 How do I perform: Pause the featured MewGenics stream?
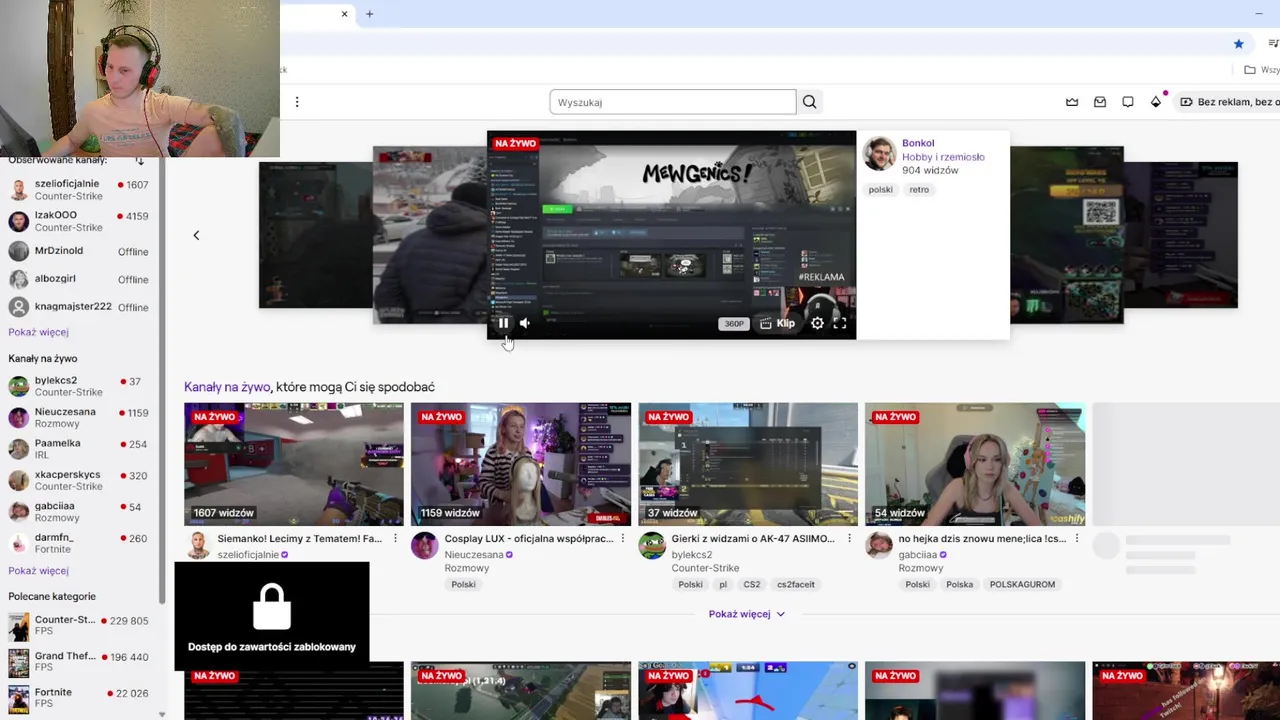click(503, 323)
